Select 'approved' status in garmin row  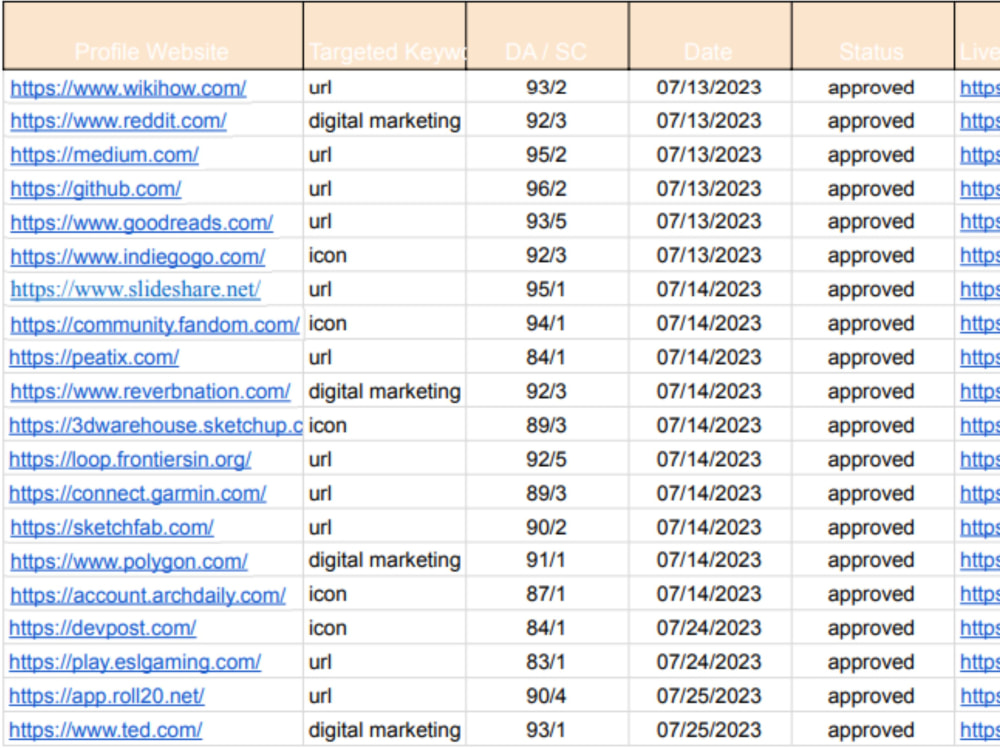(871, 494)
